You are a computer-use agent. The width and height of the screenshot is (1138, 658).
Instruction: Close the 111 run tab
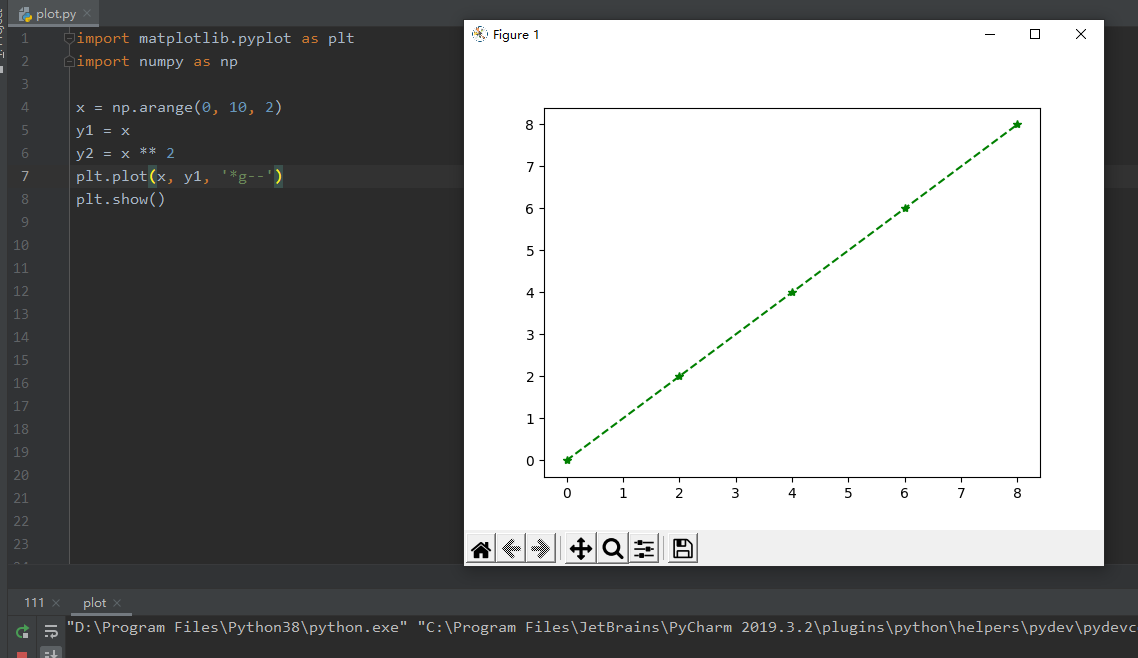click(x=58, y=602)
